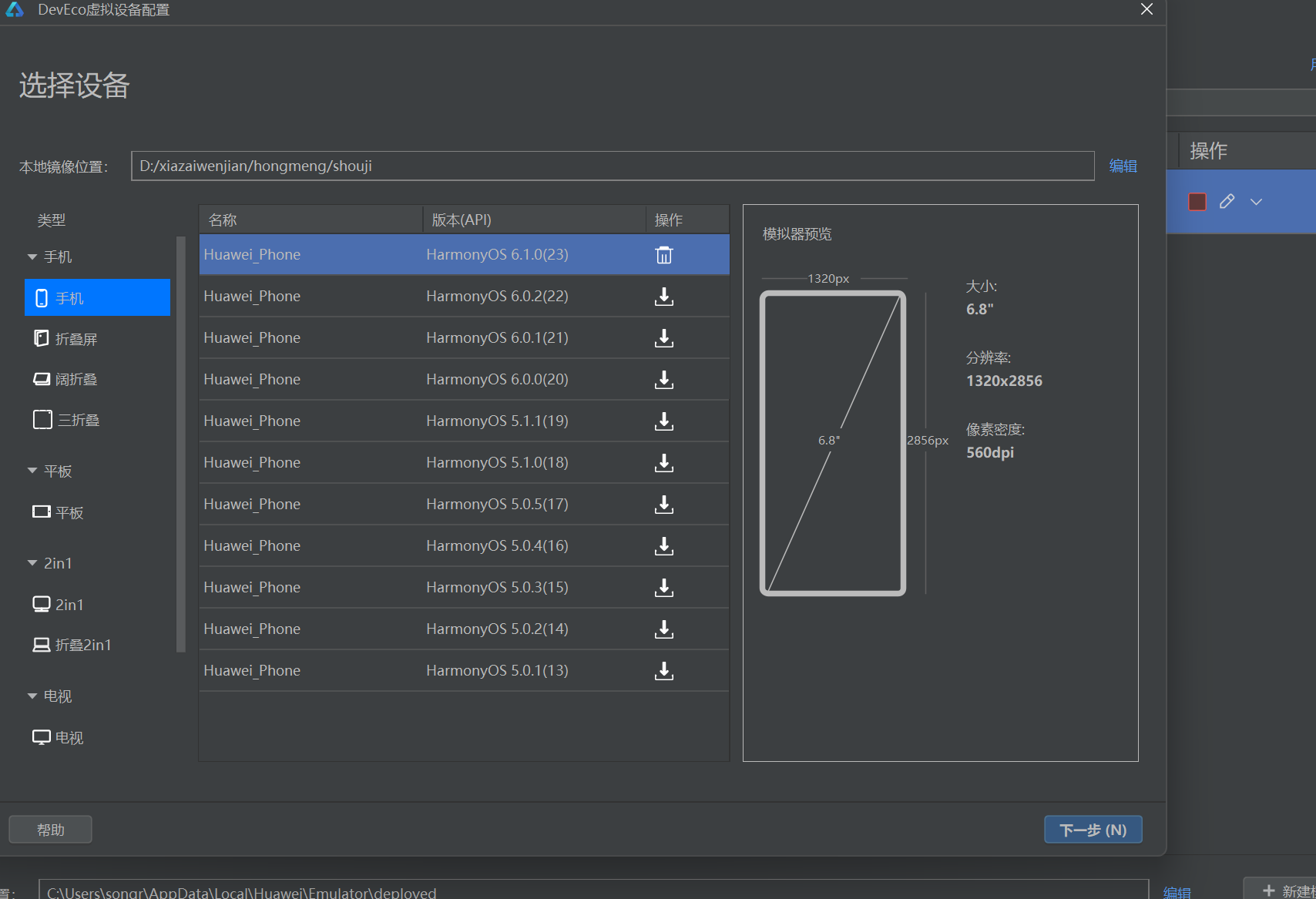Select the 平板 tablet device type
The image size is (1316, 899).
tap(59, 512)
